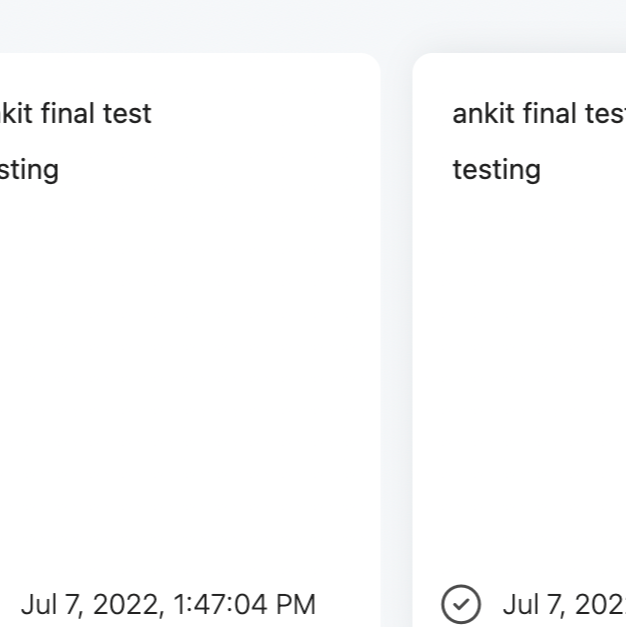This screenshot has height=627, width=626.
Task: Click 'testing' description on the right card
Action: point(496,169)
